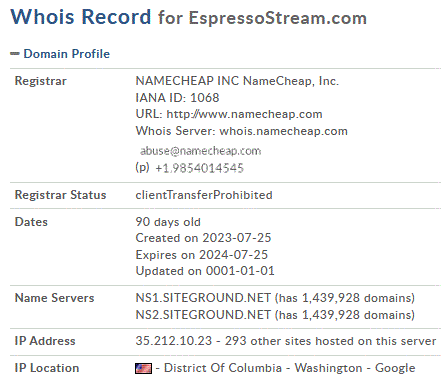The image size is (442, 375).
Task: Click the clientTransferProhibited status value
Action: coord(204,195)
